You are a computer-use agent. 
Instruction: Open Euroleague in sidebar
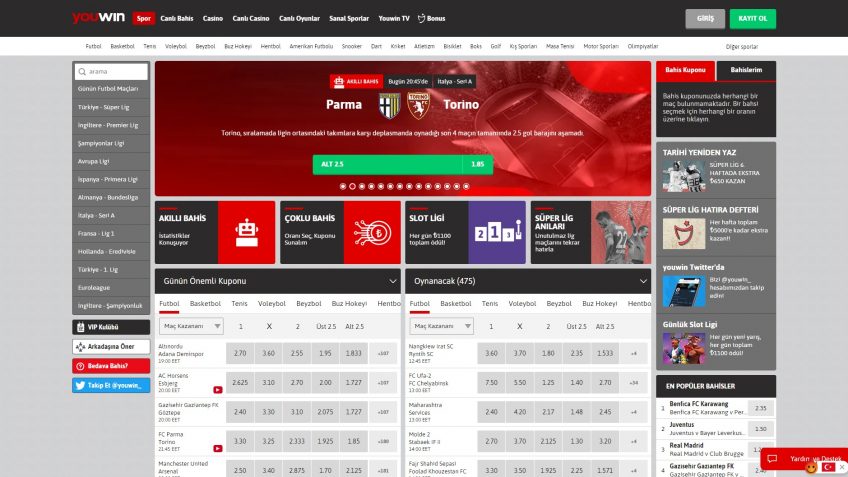[x=111, y=288]
